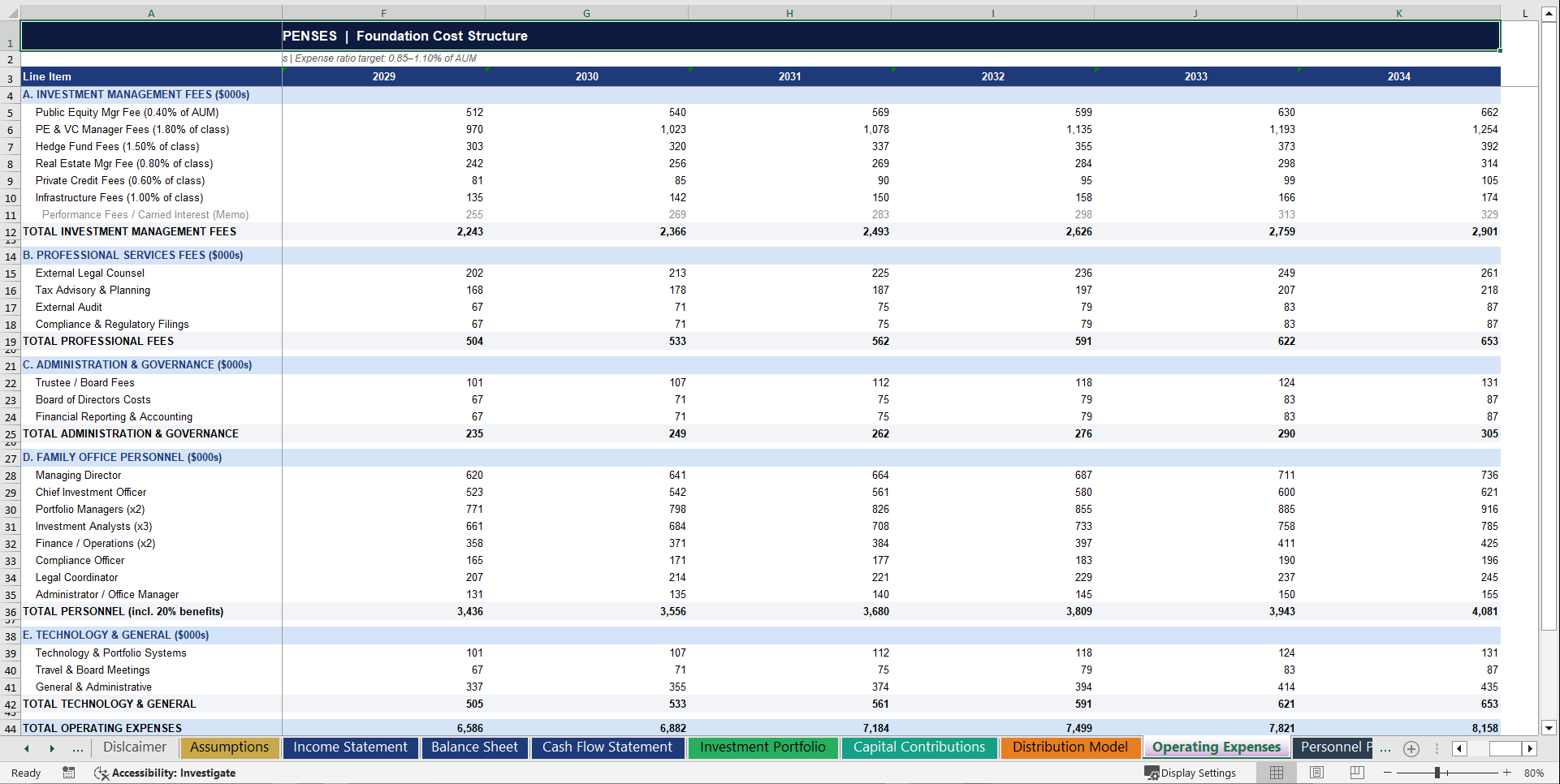
Task: Switch to the Assumptions sheet
Action: 230,747
